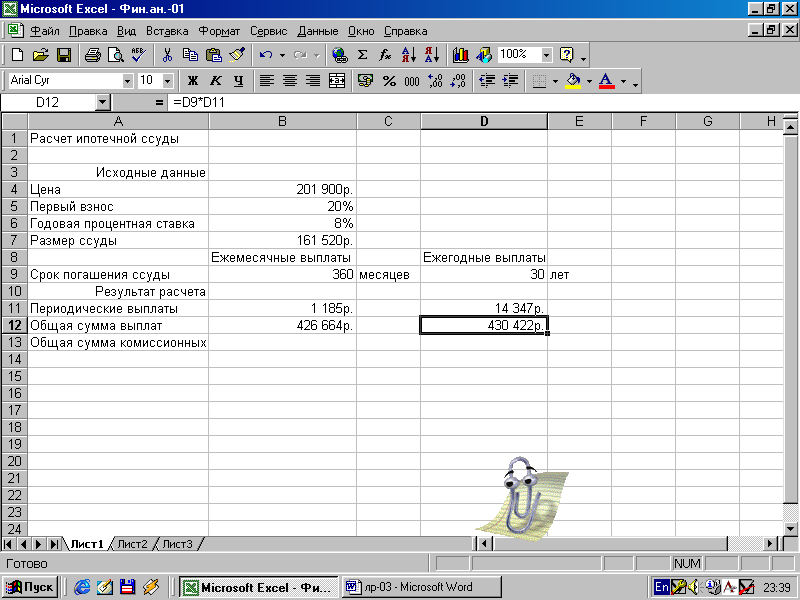This screenshot has height=600, width=800.
Task: Open Office Assistant help icon
Action: [x=567, y=55]
